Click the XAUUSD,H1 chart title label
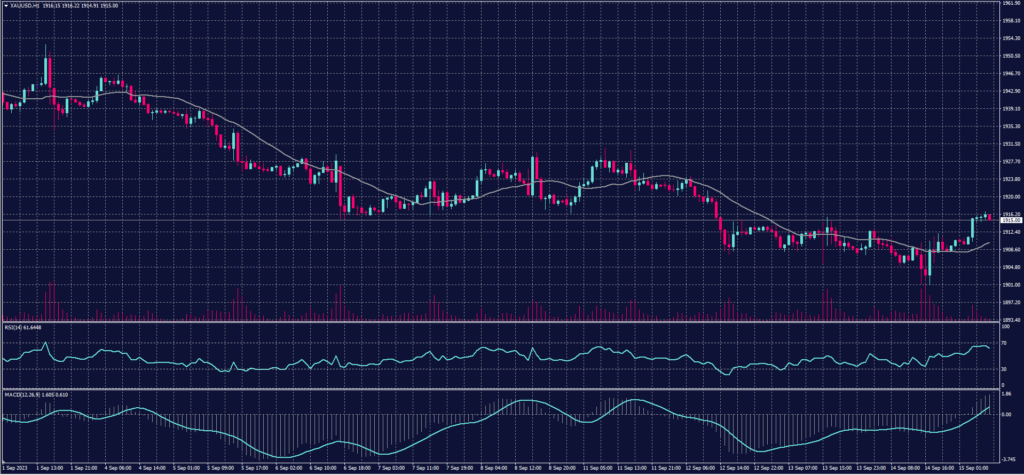The height and width of the screenshot is (475, 1024). point(25,5)
